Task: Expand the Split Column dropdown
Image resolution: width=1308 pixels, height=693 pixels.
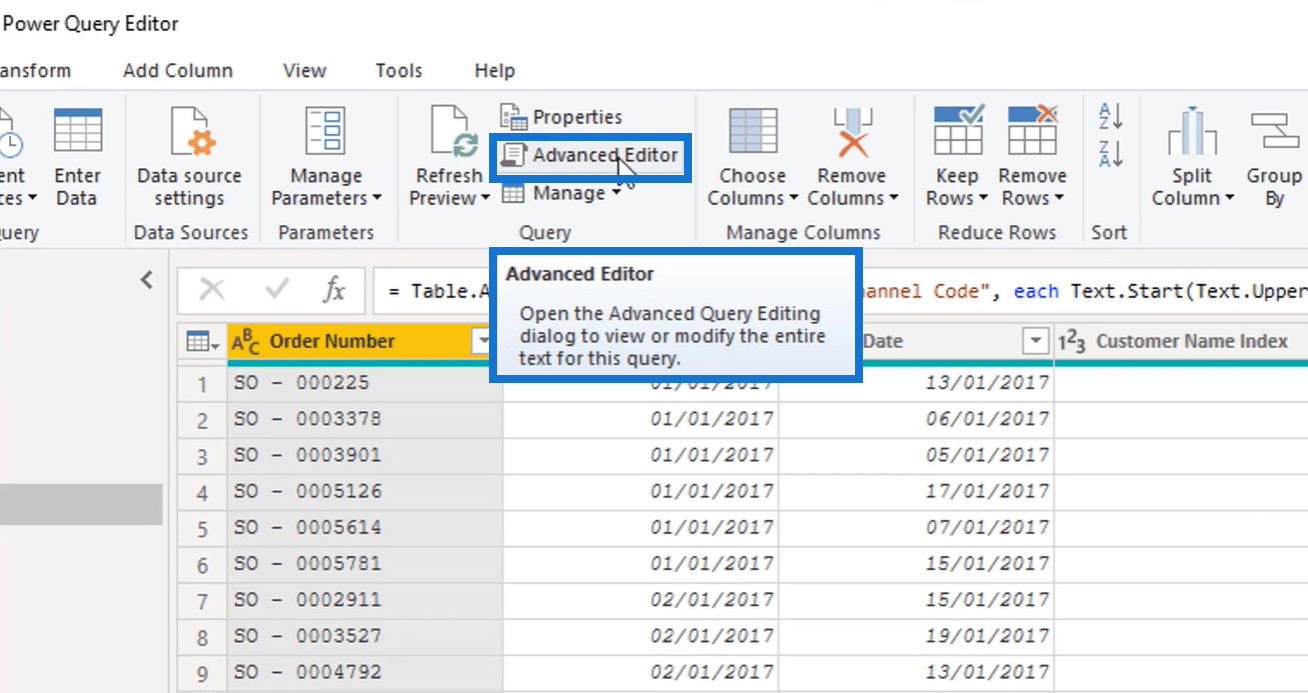Action: (1229, 198)
